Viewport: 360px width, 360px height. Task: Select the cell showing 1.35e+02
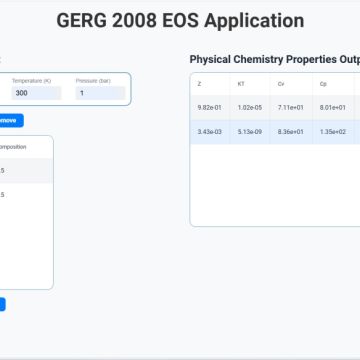coord(333,132)
